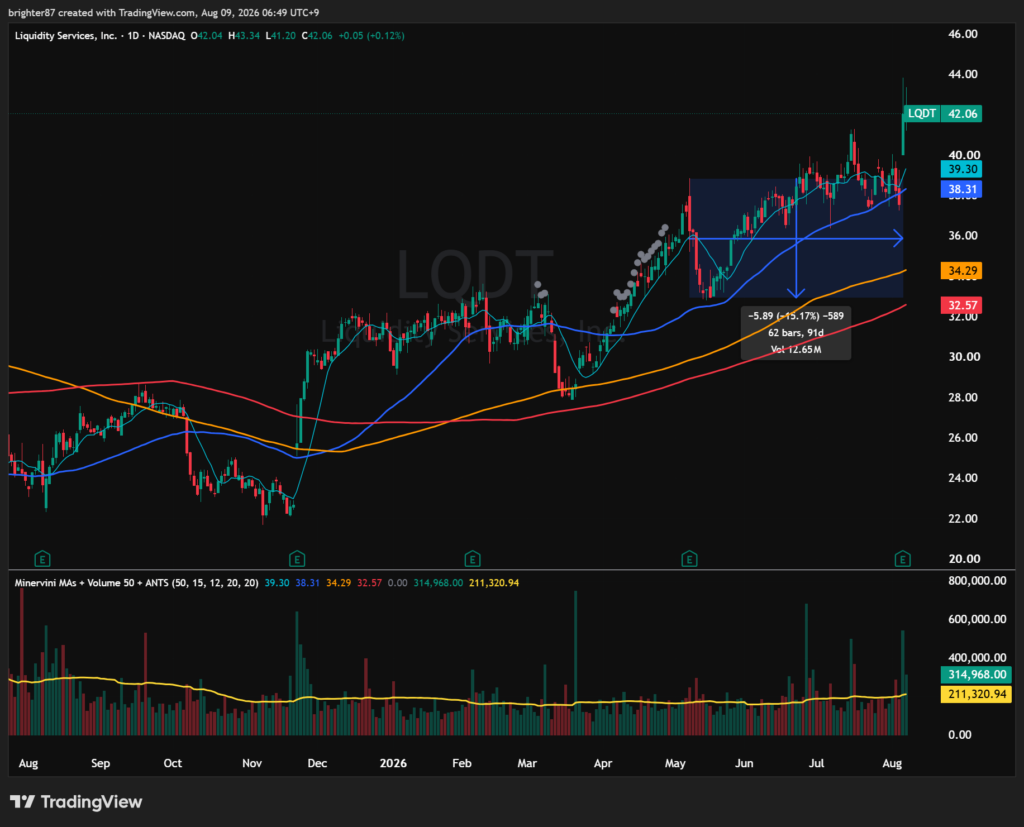Open the Liquidity Services, Inc. symbol title

coord(66,36)
